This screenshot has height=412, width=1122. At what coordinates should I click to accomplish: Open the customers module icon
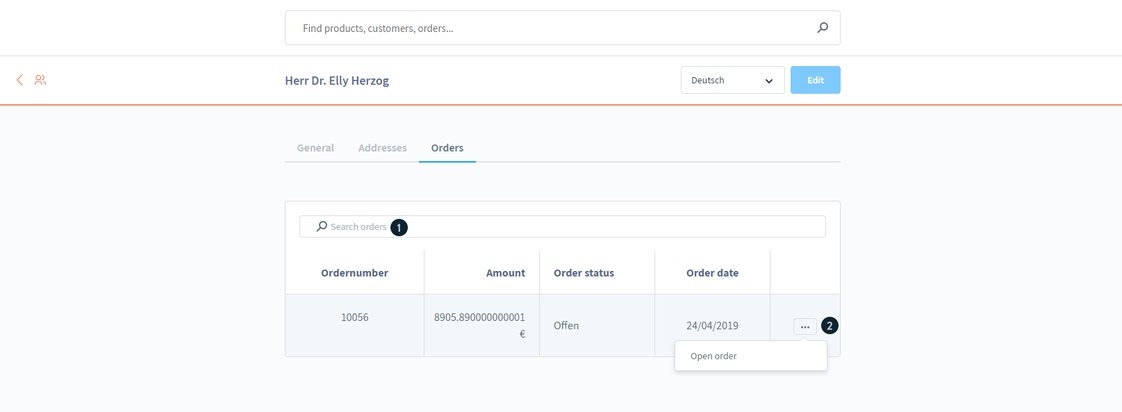pyautogui.click(x=40, y=80)
